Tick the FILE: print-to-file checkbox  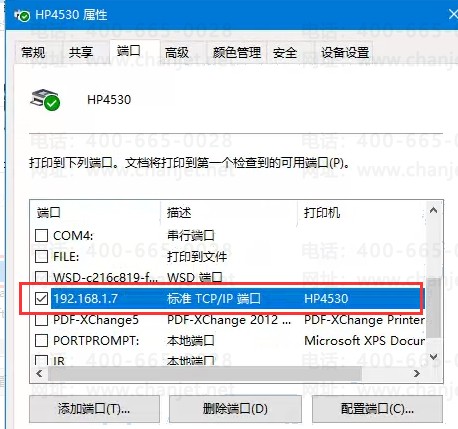point(41,256)
